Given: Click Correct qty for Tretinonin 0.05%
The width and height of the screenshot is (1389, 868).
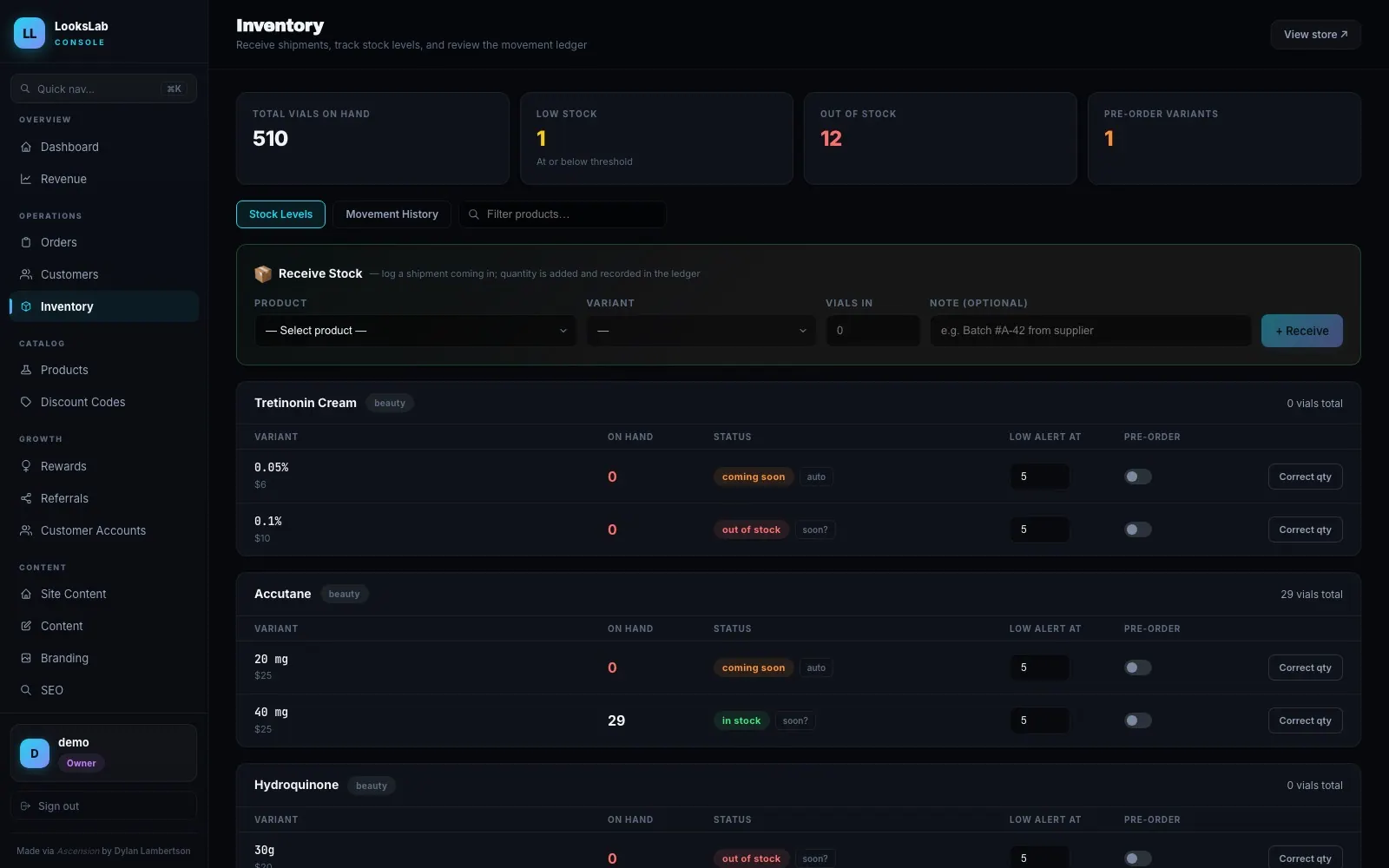Looking at the screenshot, I should [1305, 477].
